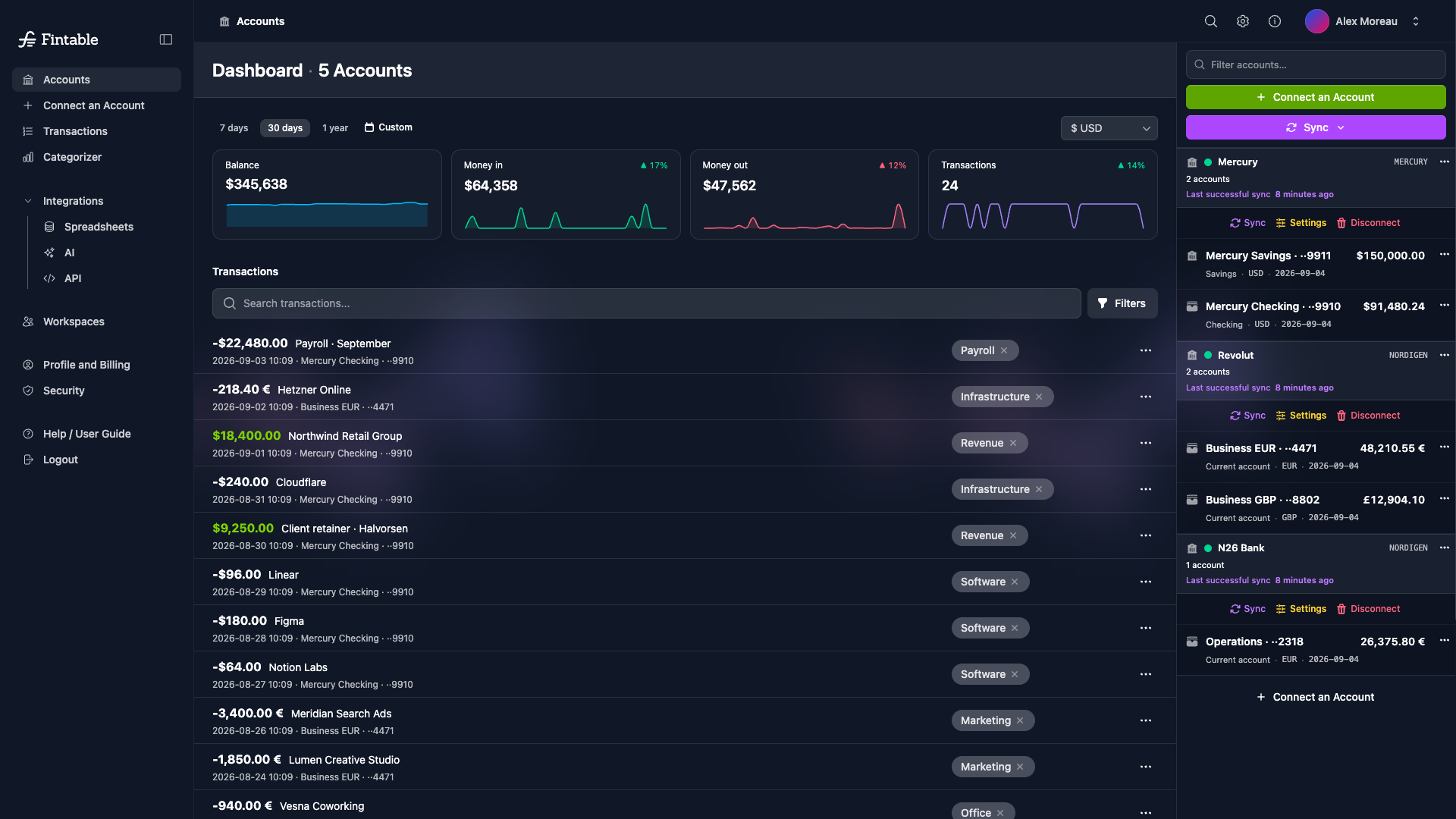Collapse the Integrations section
1456x819 pixels.
point(28,201)
